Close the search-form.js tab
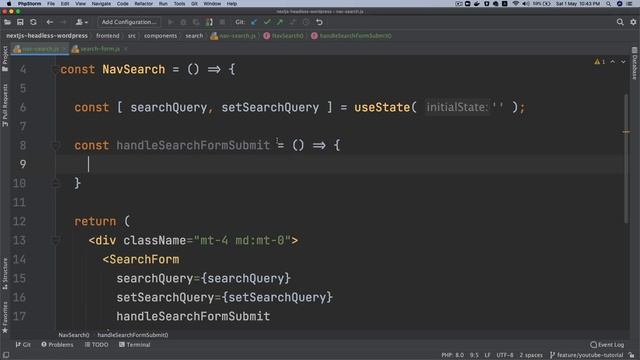This screenshot has height=360, width=640. (126, 49)
